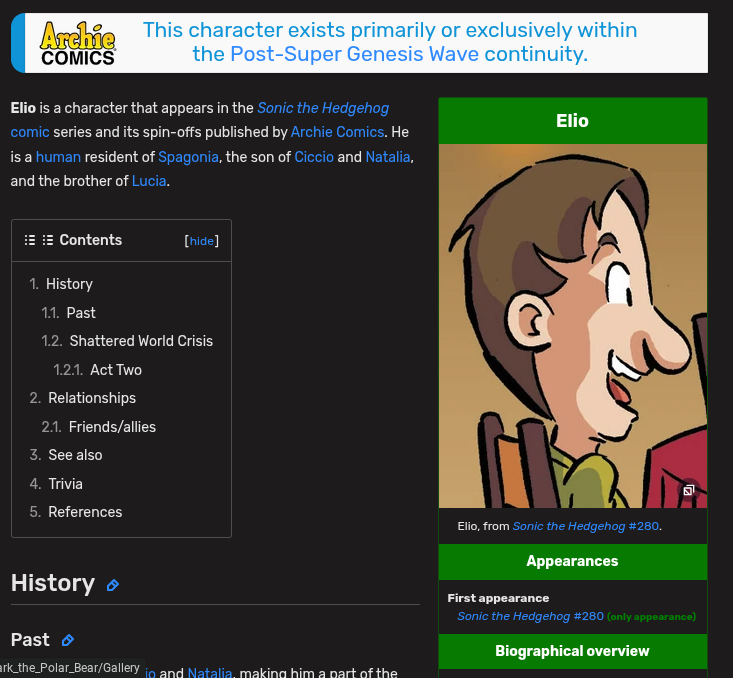Viewport: 733px width, 678px height.
Task: Click the edit pencil icon beside Past heading
Action: click(68, 640)
